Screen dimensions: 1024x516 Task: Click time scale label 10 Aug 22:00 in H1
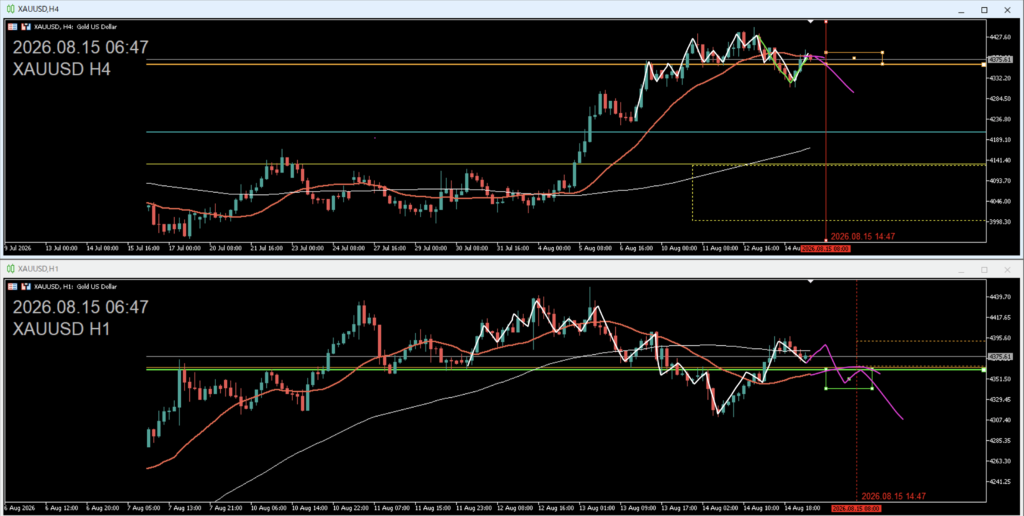pos(351,508)
